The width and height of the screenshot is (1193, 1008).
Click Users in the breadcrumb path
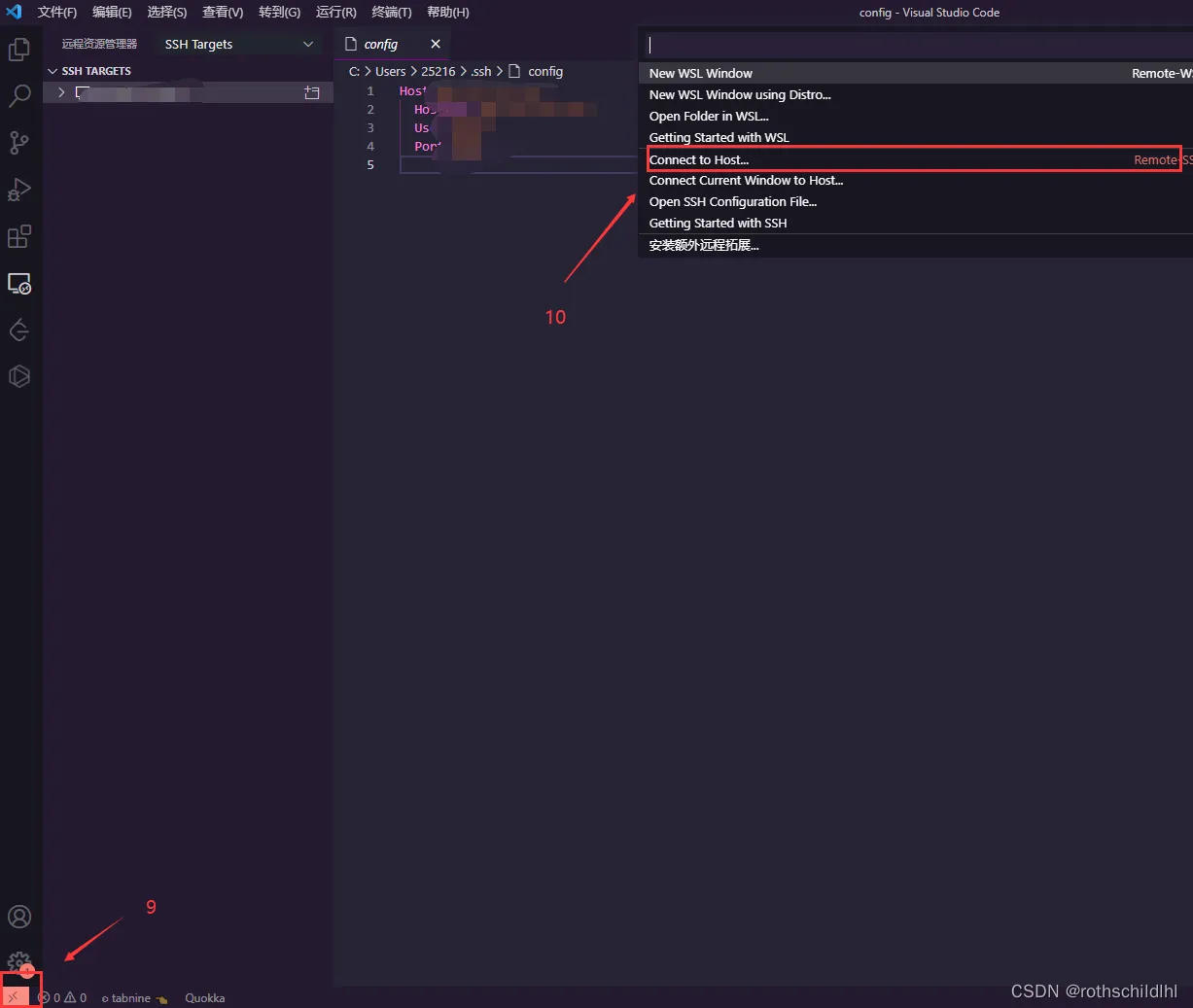pyautogui.click(x=390, y=71)
